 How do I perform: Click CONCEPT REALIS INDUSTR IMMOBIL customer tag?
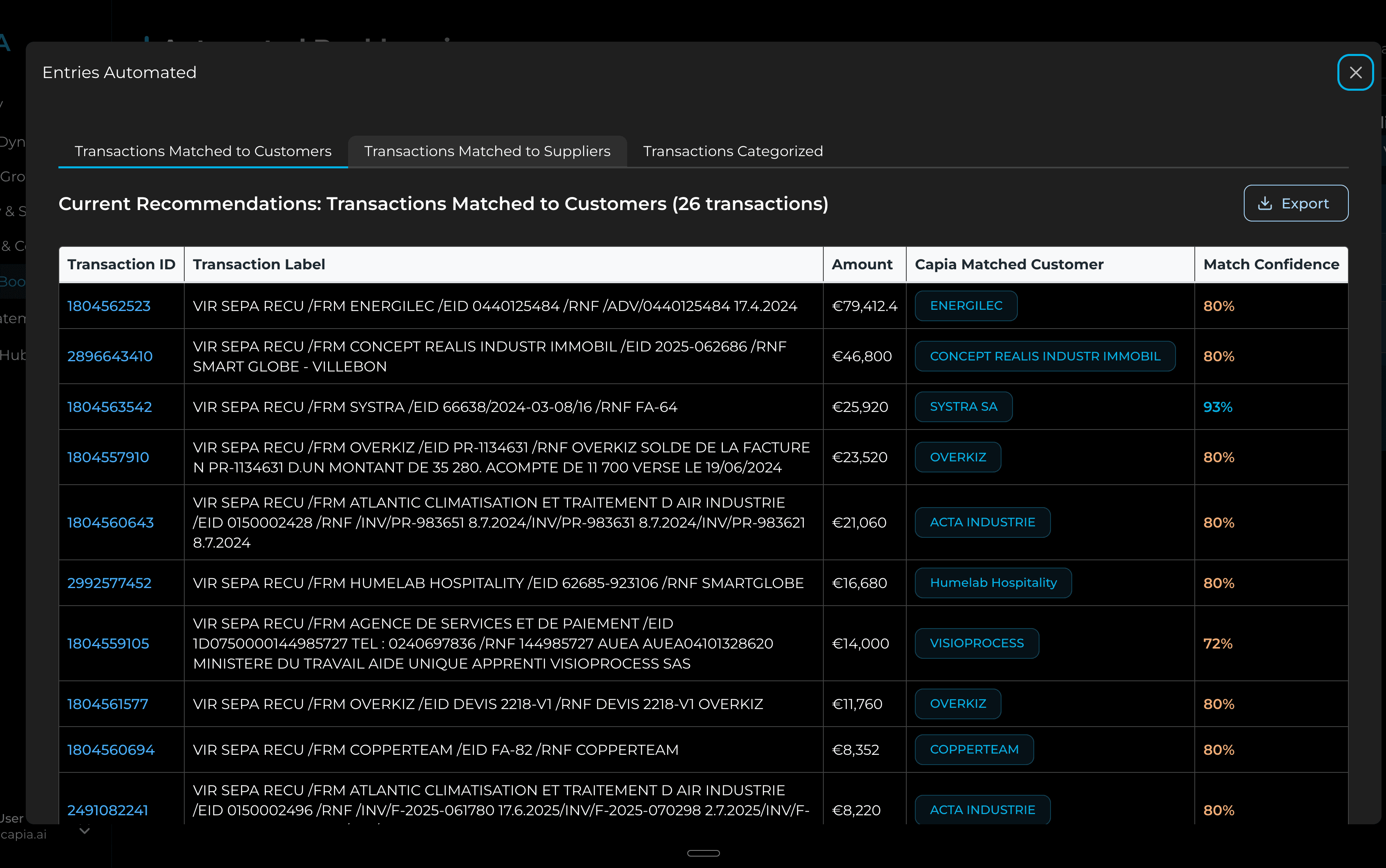[1044, 356]
